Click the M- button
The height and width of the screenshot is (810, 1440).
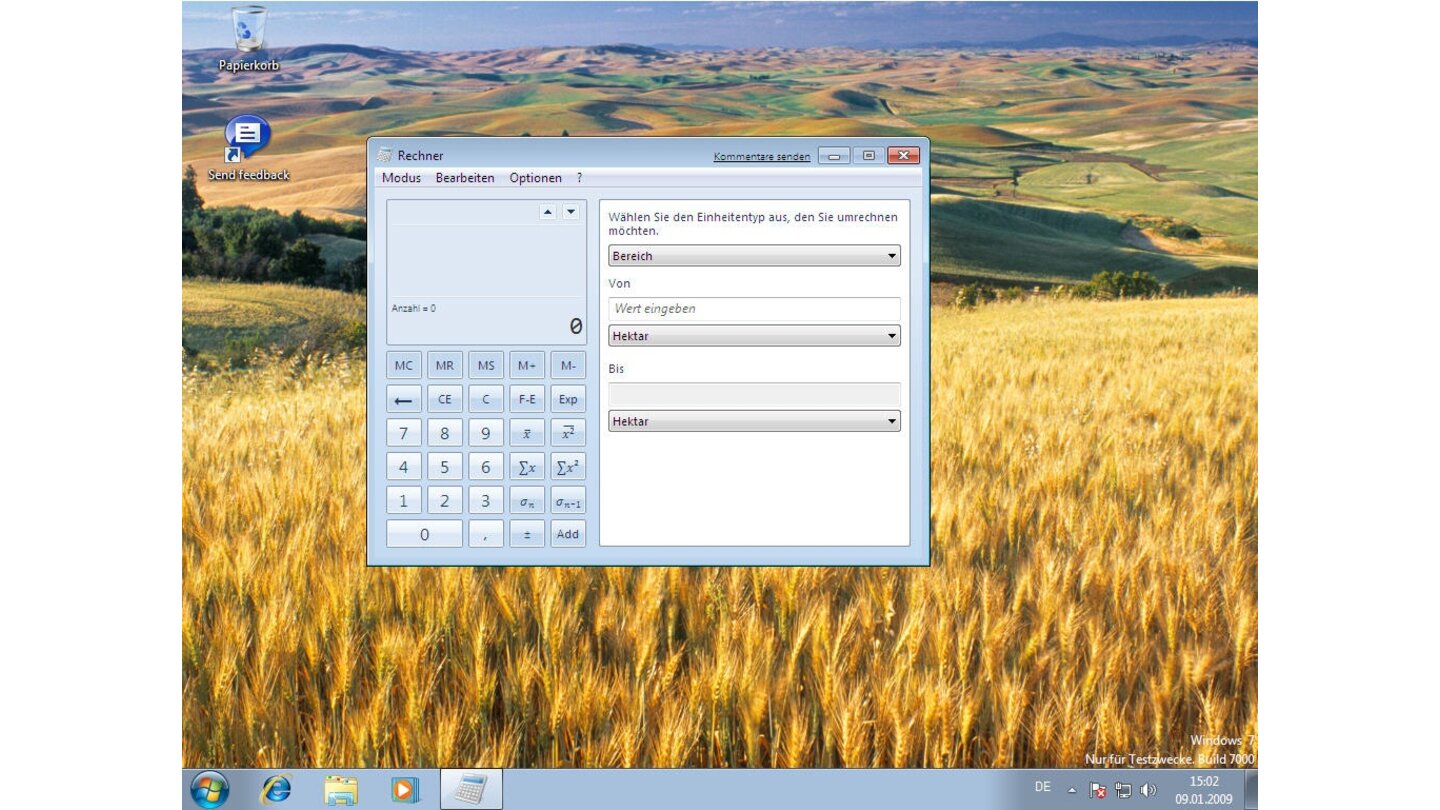click(568, 365)
